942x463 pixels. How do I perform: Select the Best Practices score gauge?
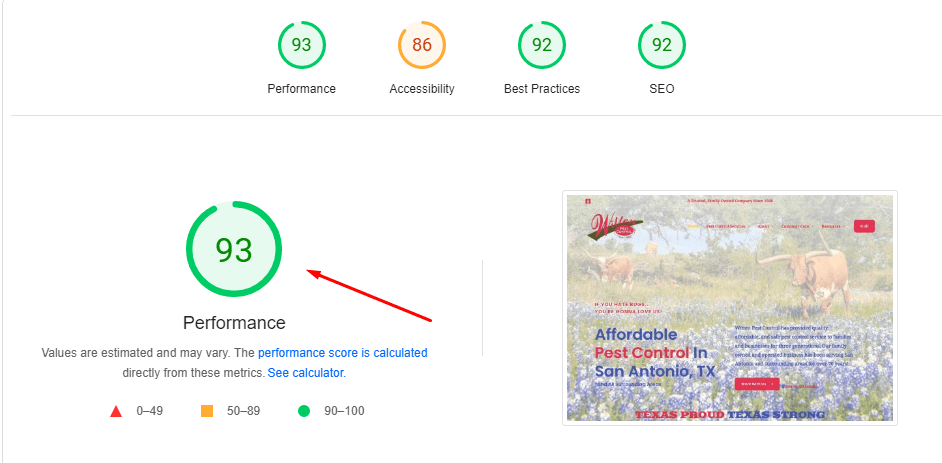tap(541, 45)
